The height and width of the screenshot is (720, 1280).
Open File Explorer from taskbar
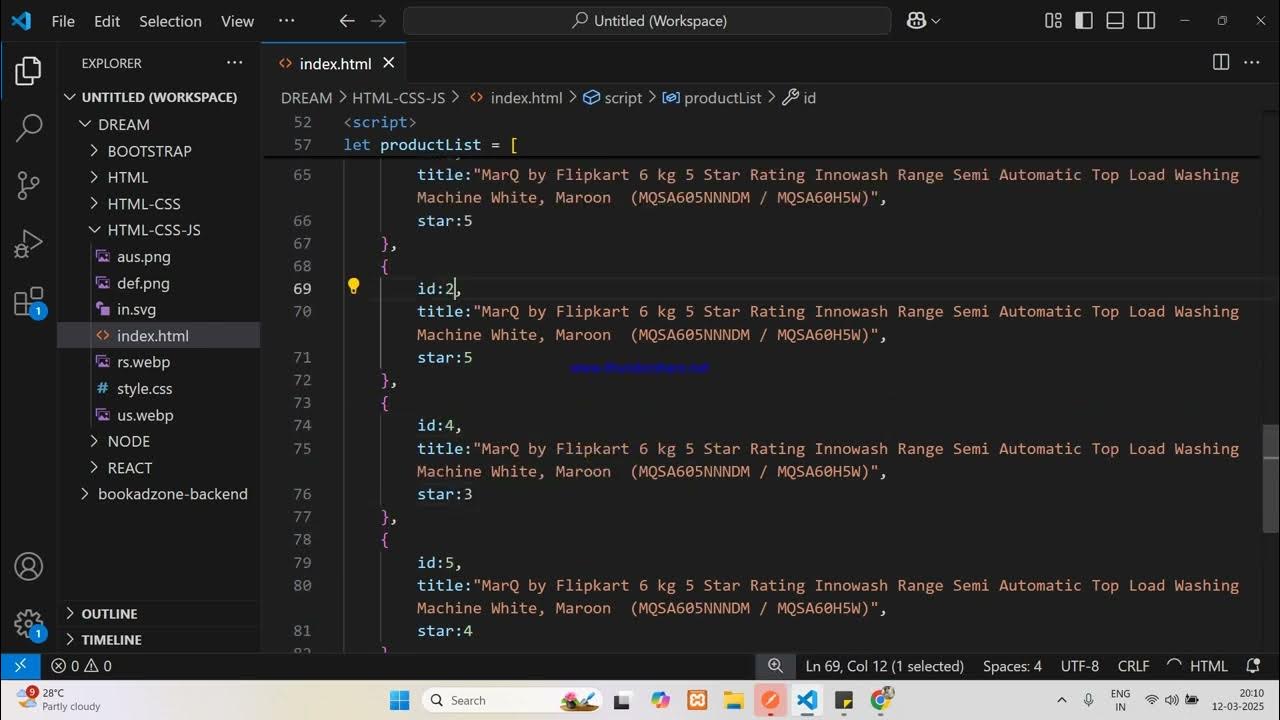733,700
